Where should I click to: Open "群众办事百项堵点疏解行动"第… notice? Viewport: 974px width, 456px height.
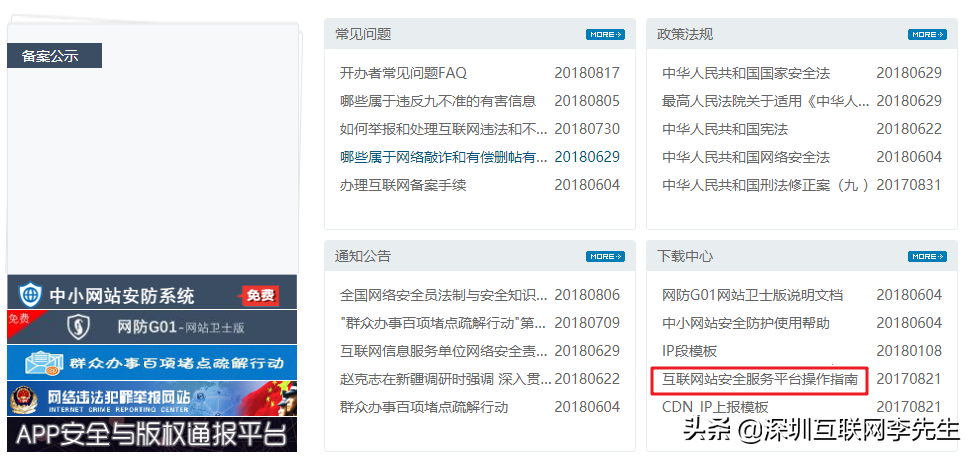click(444, 323)
